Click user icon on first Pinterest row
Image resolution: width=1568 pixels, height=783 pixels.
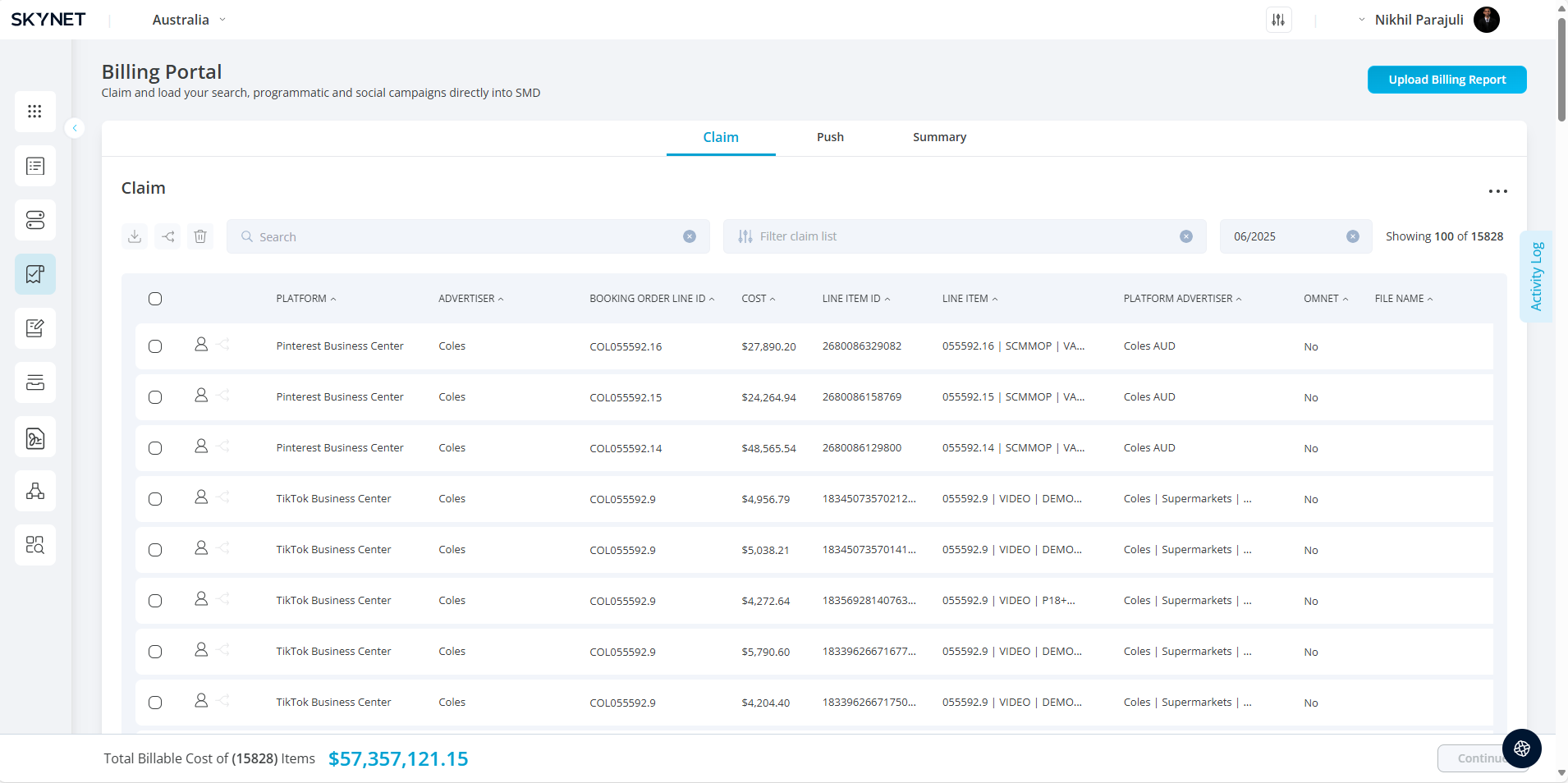(x=201, y=345)
